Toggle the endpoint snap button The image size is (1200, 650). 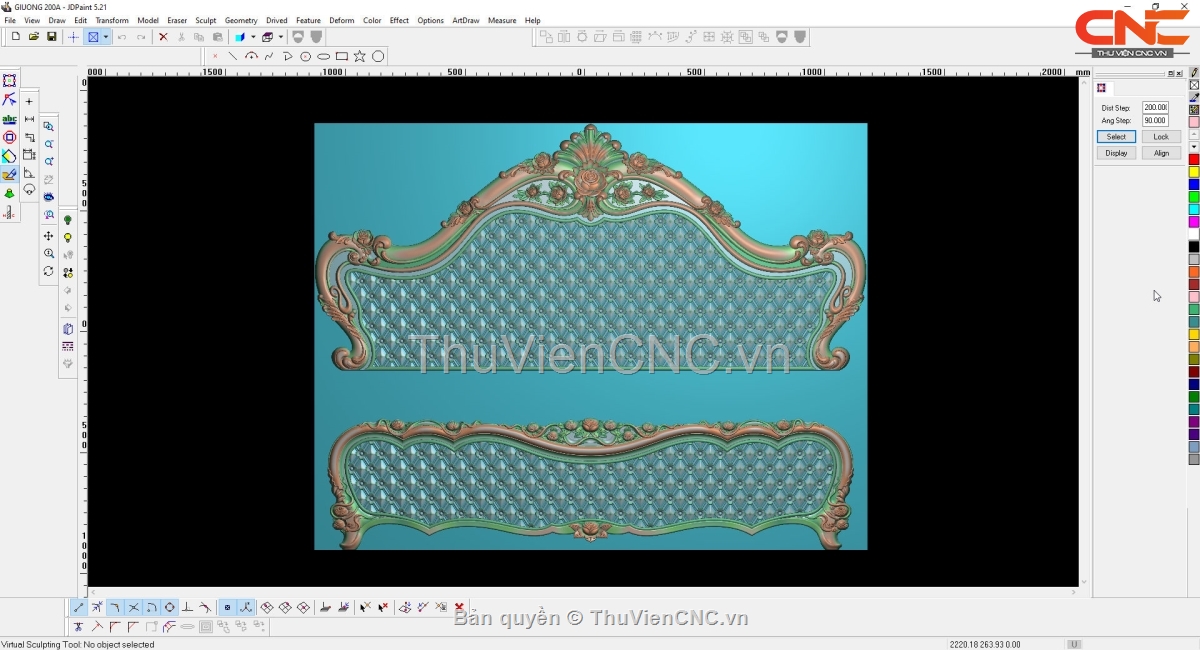click(79, 607)
